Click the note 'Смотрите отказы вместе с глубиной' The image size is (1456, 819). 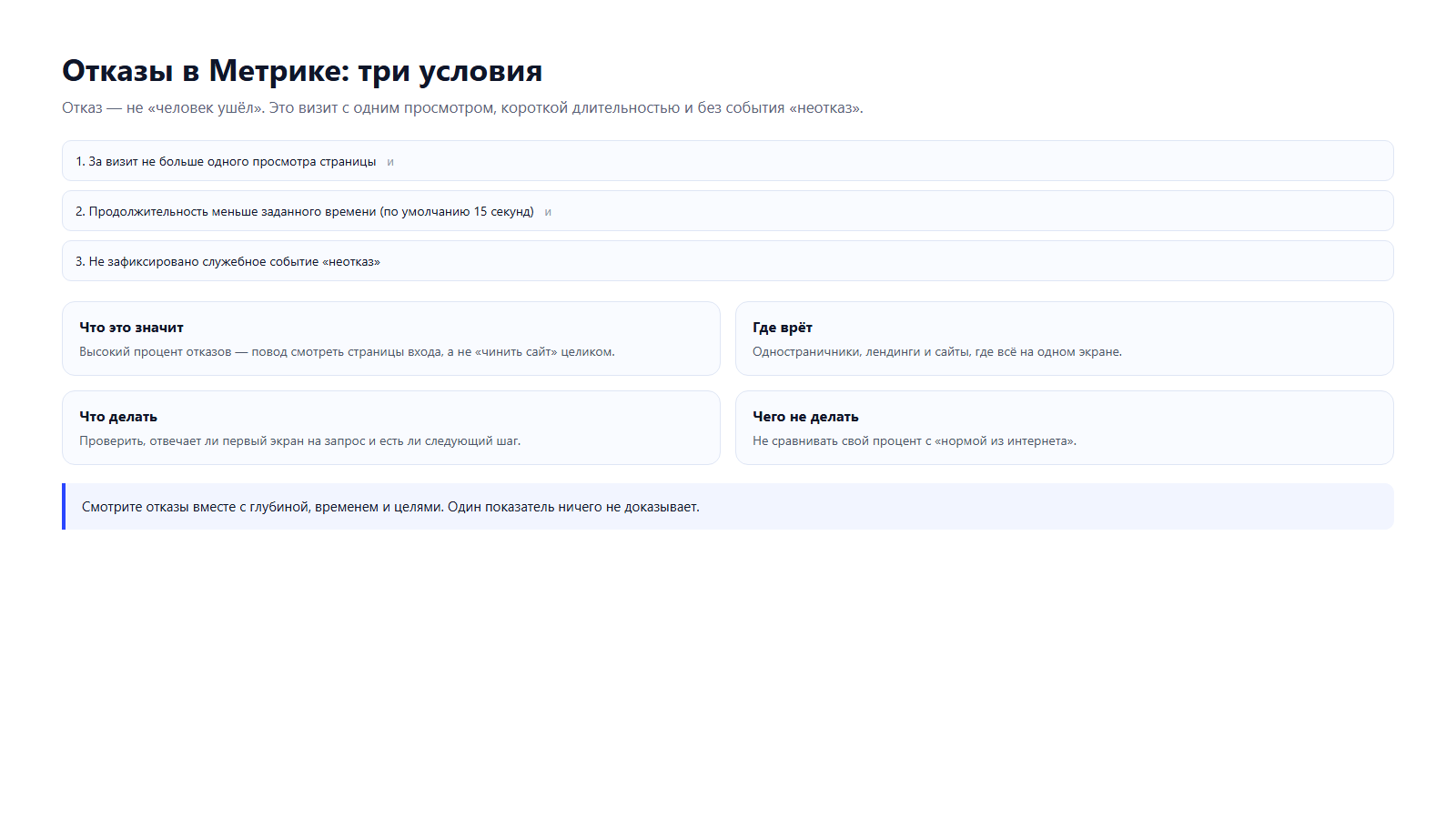[728, 507]
